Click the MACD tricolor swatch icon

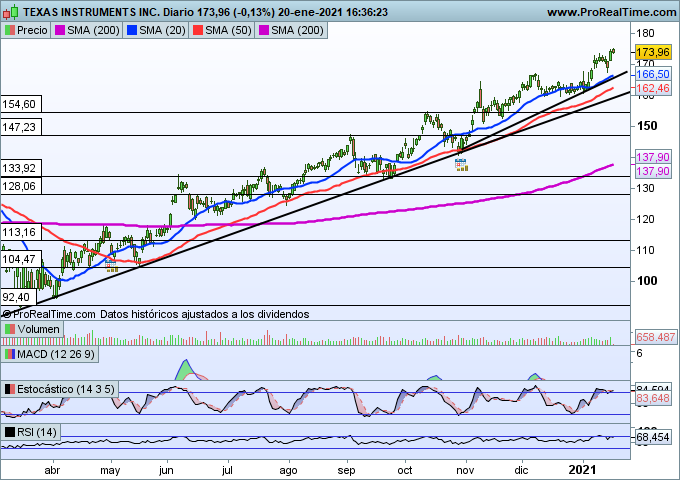point(10,354)
